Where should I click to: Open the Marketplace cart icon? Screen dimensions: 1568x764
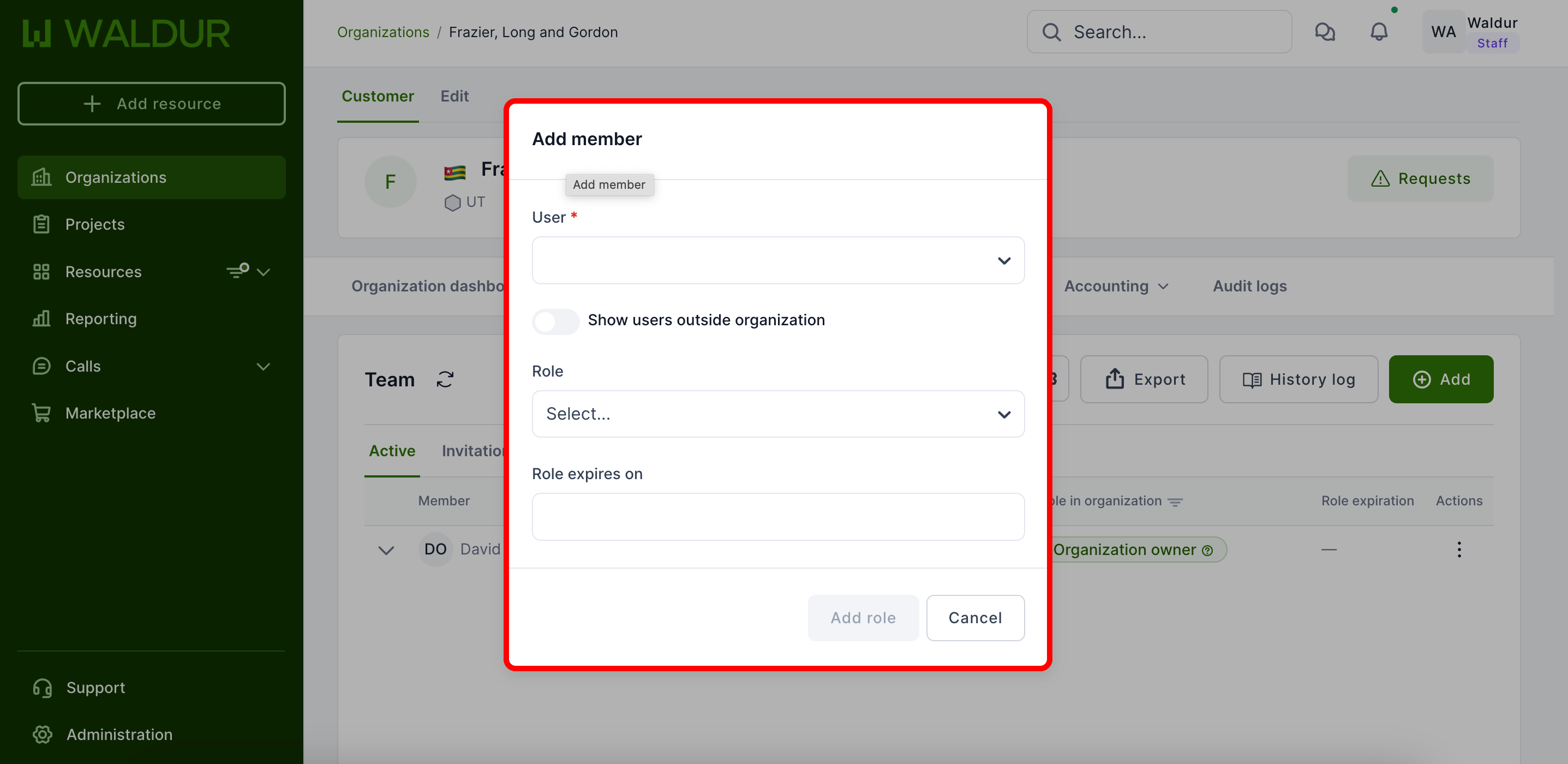click(41, 413)
